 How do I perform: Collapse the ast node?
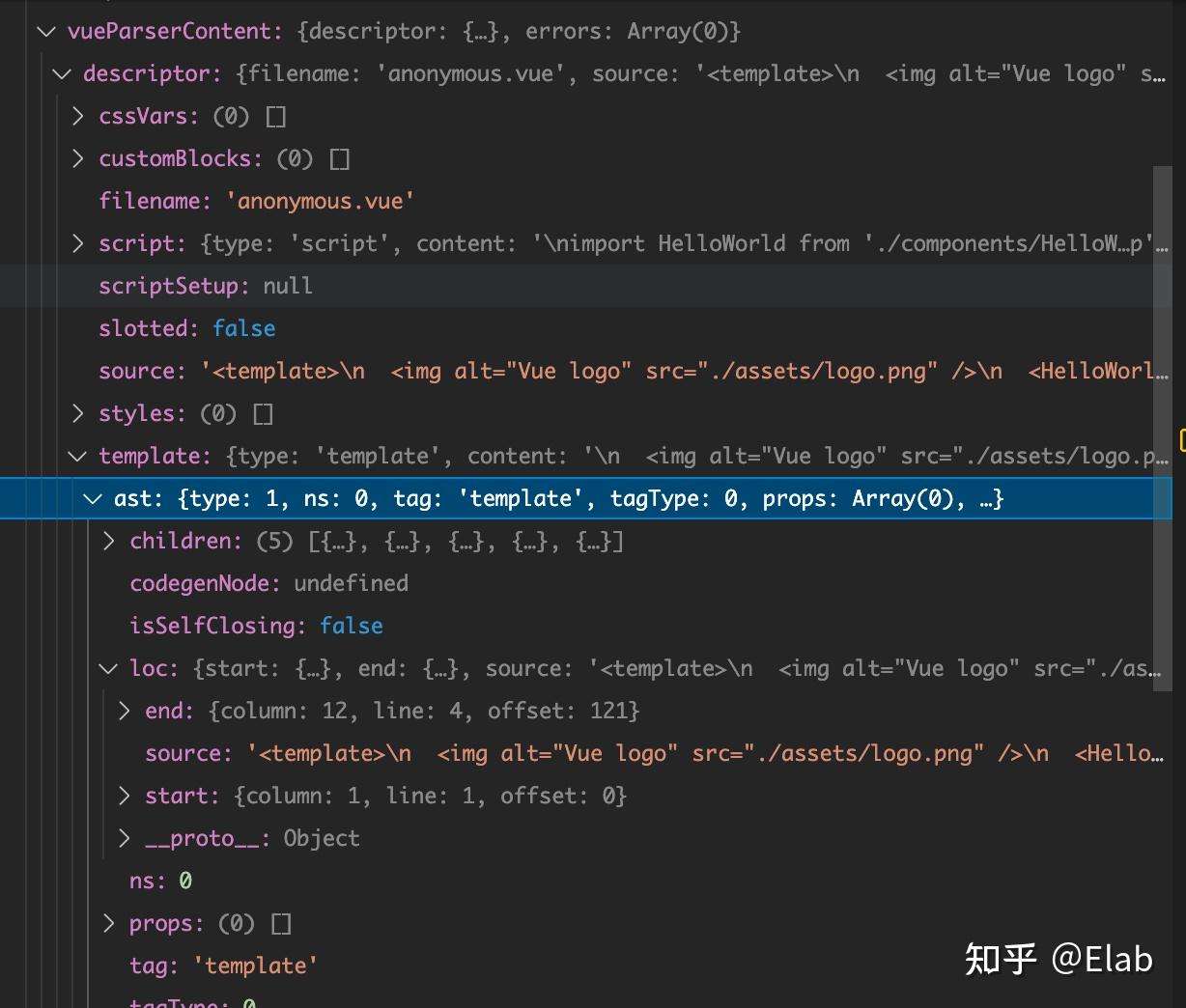[x=93, y=498]
